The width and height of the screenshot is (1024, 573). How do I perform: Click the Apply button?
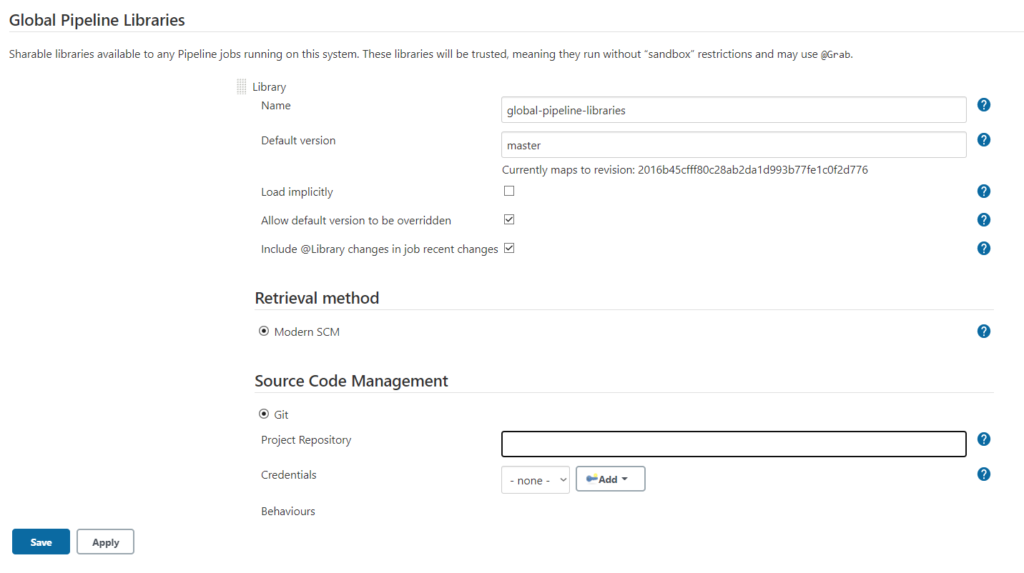pos(105,542)
